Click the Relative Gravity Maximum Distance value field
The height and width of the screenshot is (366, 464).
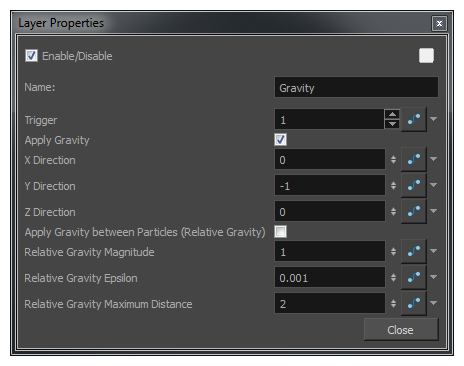[x=330, y=303]
